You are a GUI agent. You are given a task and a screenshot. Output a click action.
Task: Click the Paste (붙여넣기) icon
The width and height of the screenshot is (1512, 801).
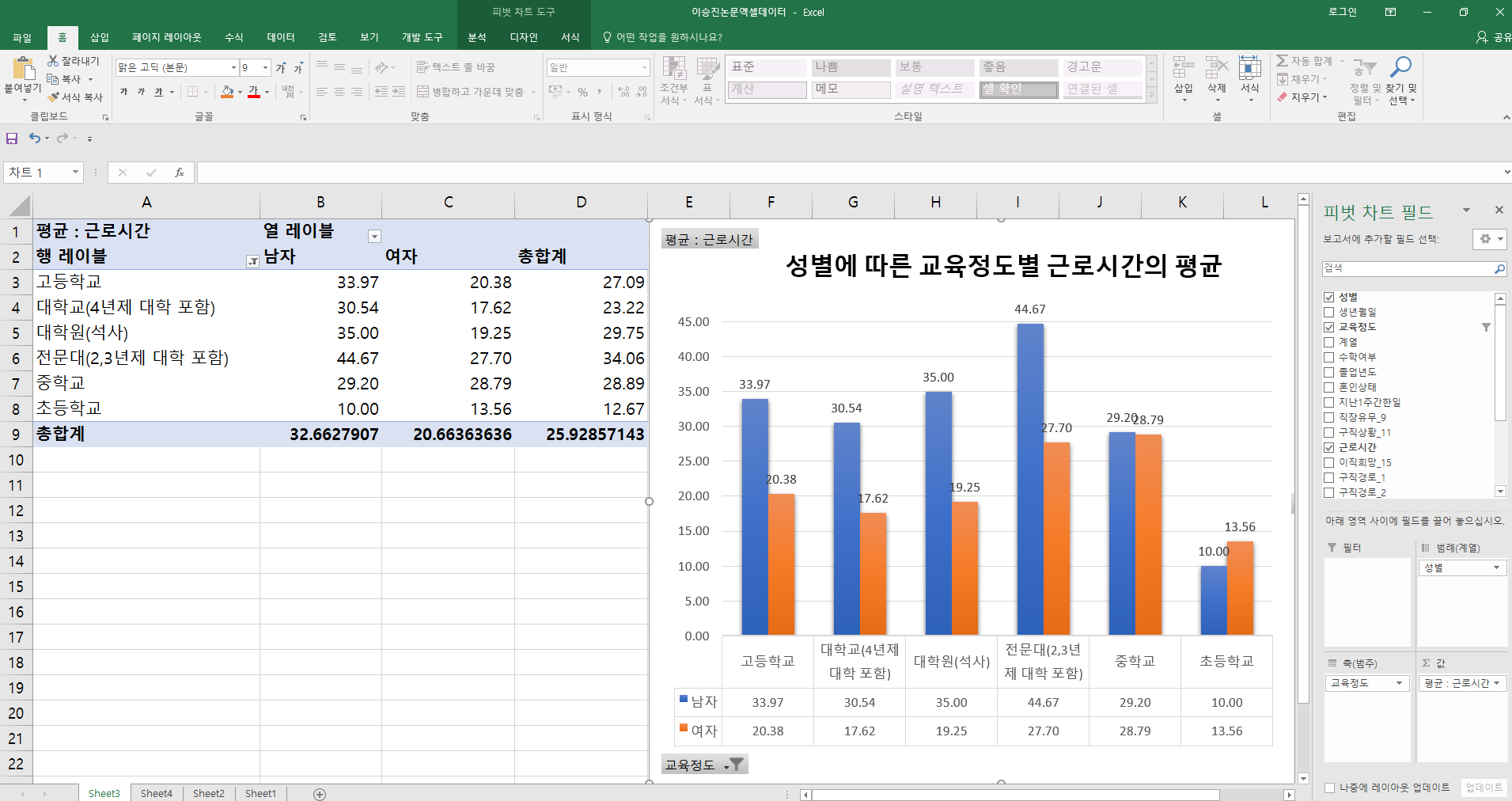23,70
